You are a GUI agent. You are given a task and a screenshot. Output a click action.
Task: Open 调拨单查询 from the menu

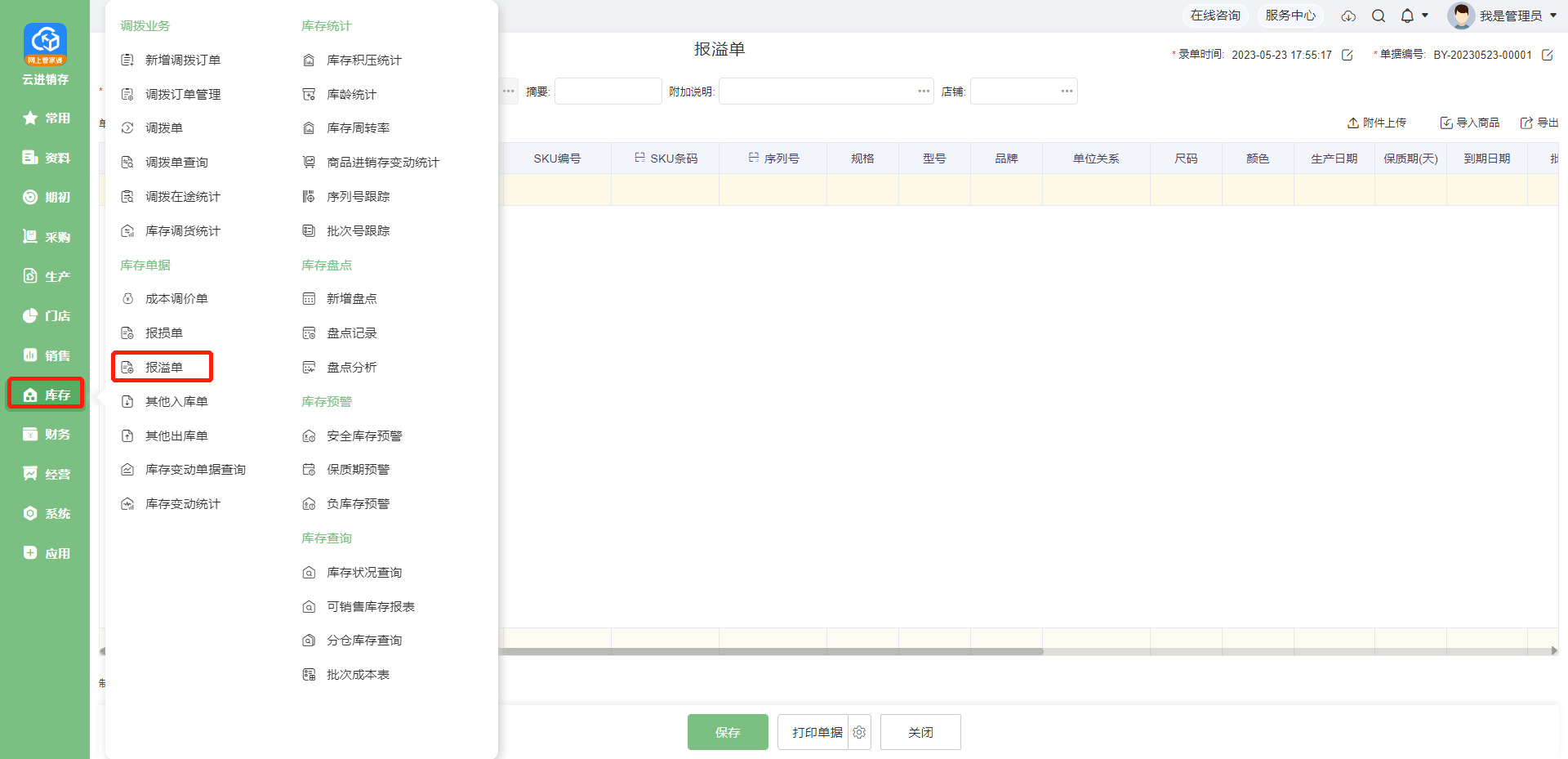click(x=176, y=163)
